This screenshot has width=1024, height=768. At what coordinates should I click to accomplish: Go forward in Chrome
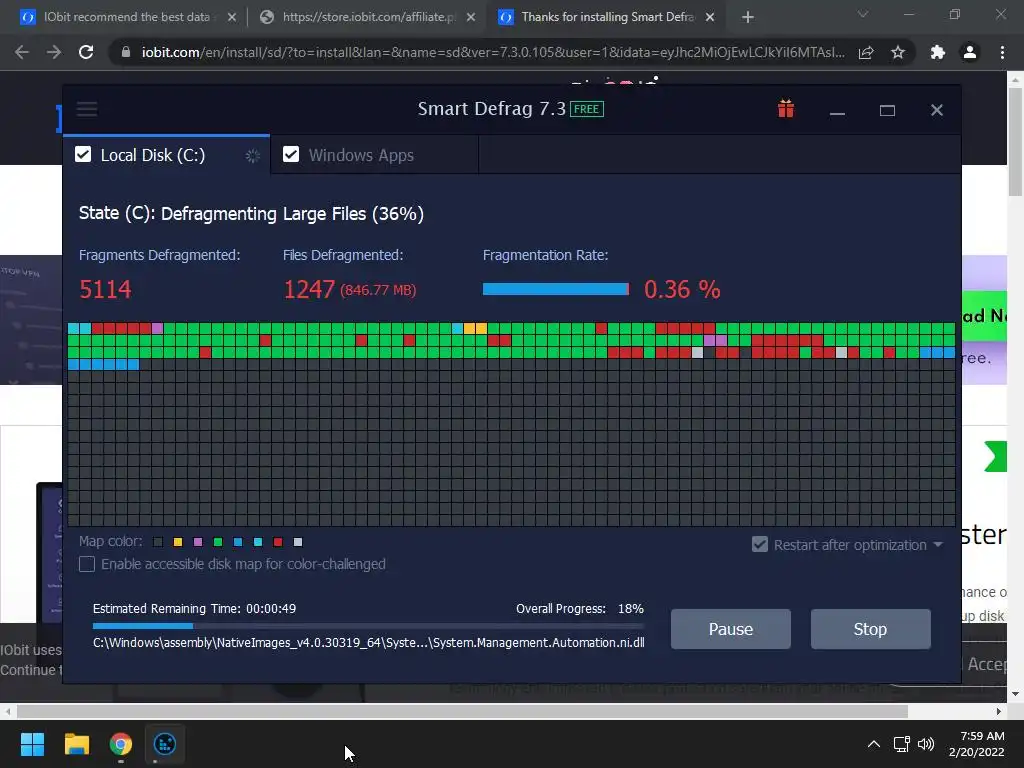point(54,52)
